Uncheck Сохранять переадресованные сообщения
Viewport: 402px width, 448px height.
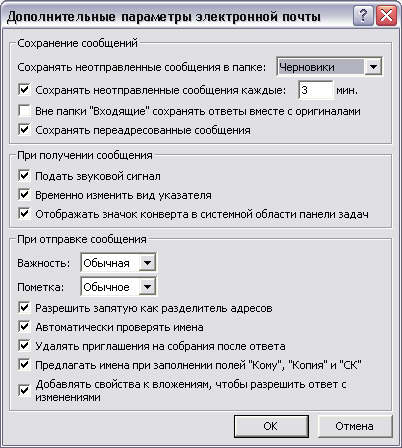coord(24,130)
